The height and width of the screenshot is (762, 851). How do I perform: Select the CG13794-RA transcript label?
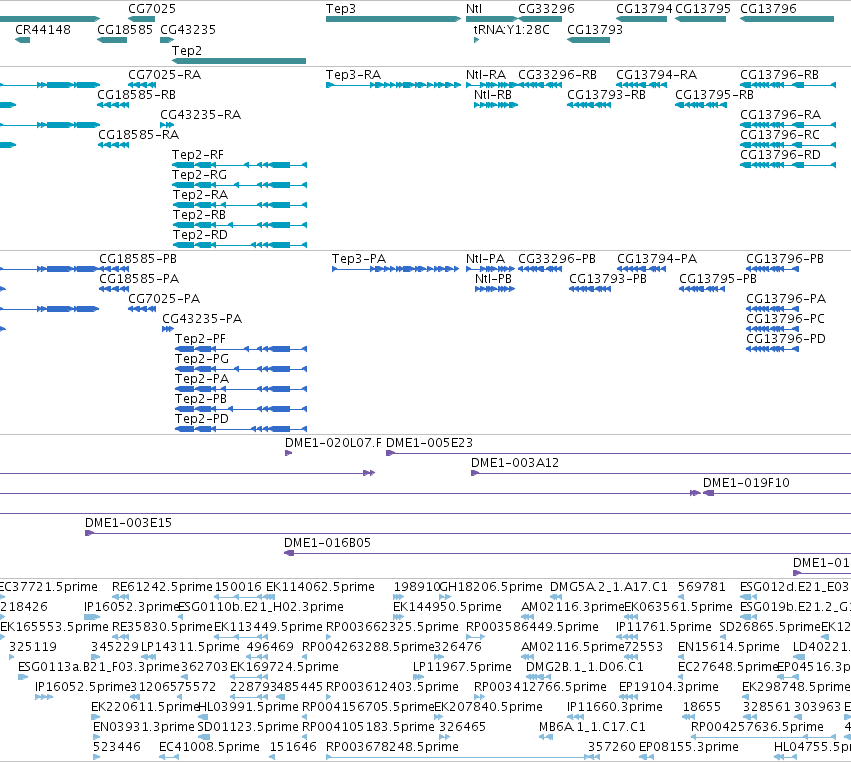(656, 74)
